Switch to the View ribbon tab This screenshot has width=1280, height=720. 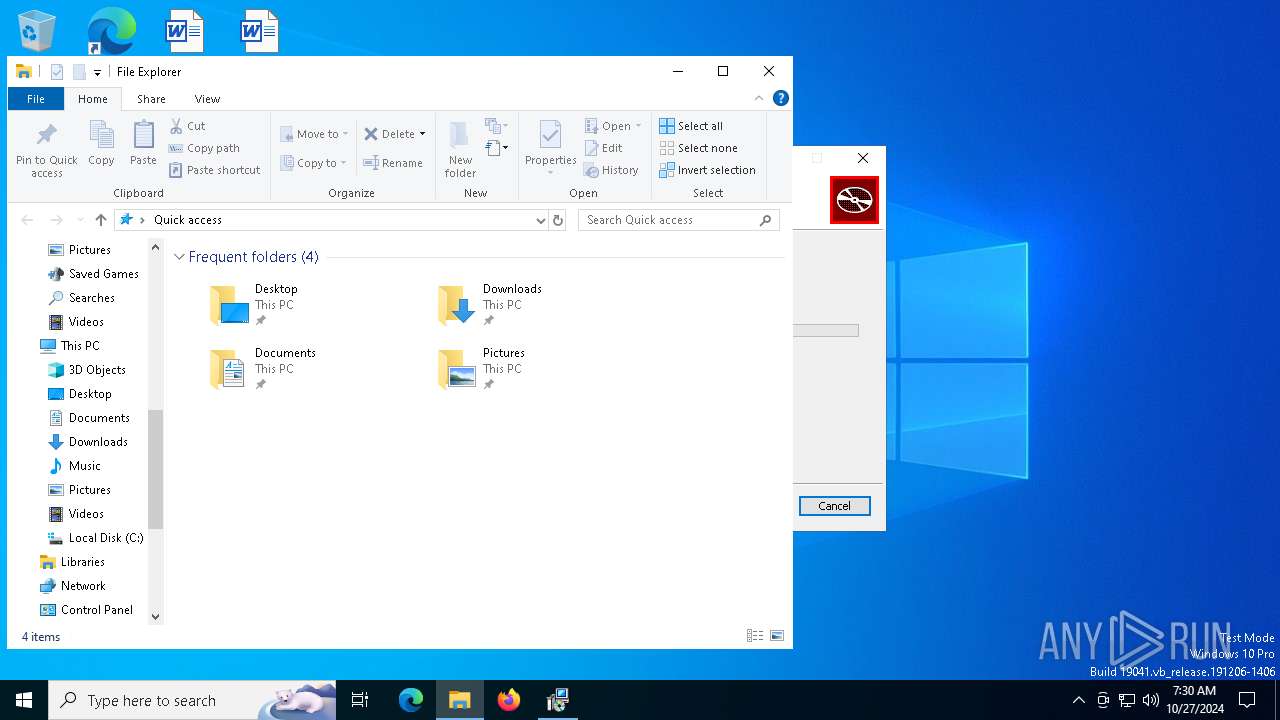coord(207,99)
